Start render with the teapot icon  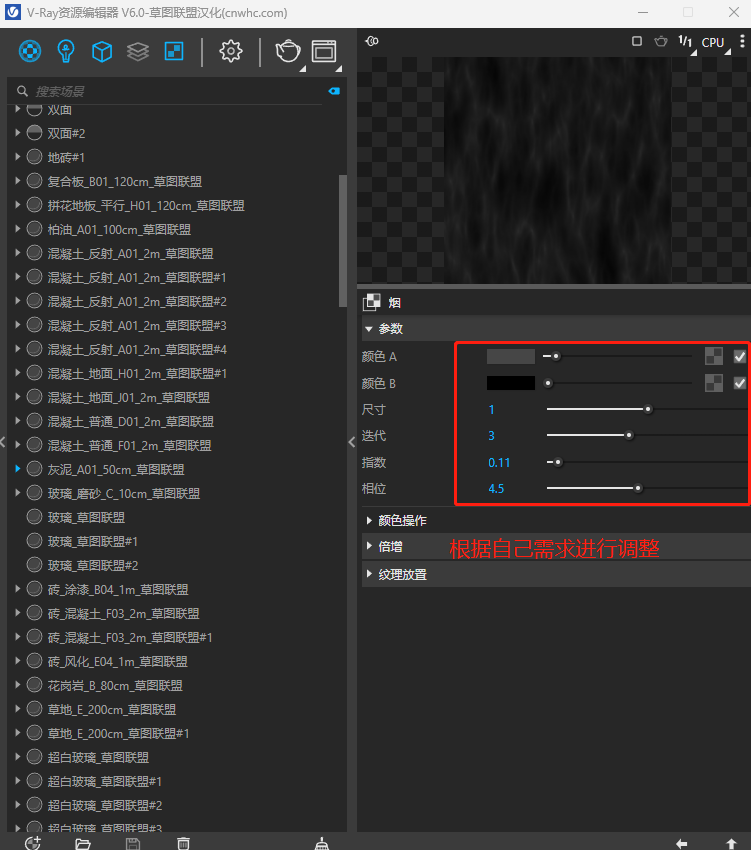tap(288, 51)
